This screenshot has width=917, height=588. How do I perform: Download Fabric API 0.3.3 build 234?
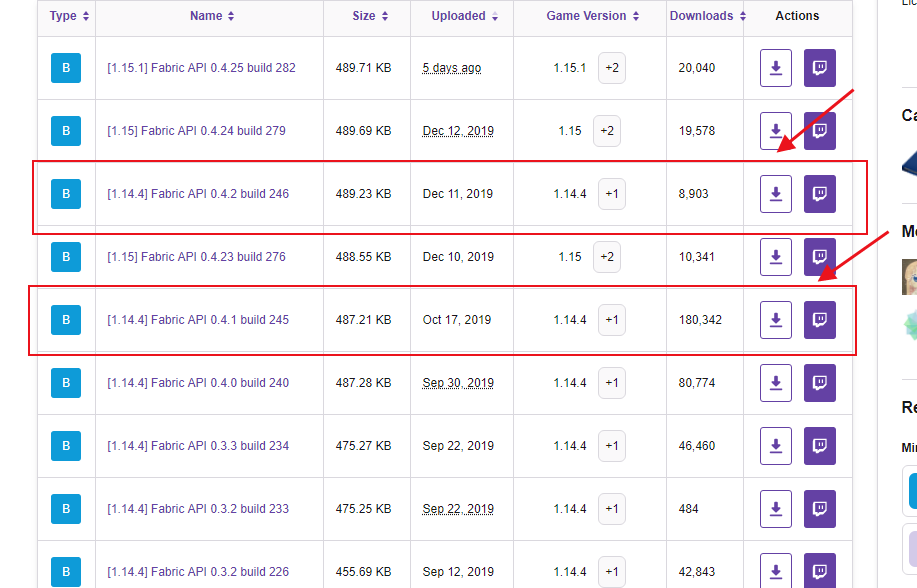[x=775, y=446]
